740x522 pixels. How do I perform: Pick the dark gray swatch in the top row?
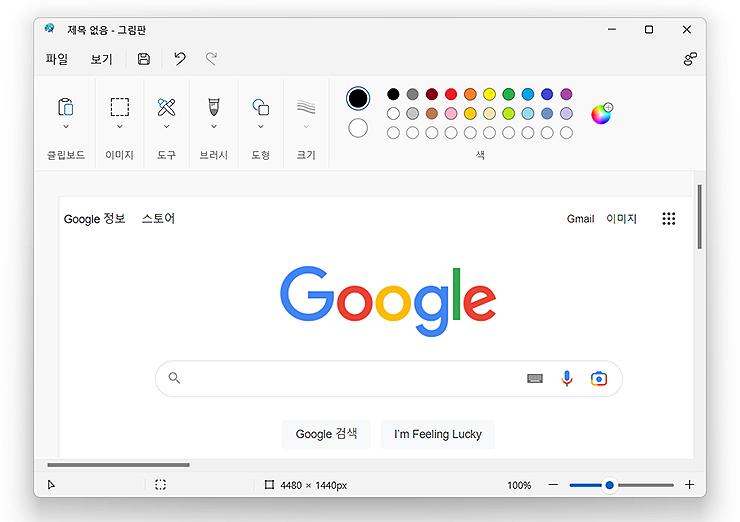click(412, 94)
